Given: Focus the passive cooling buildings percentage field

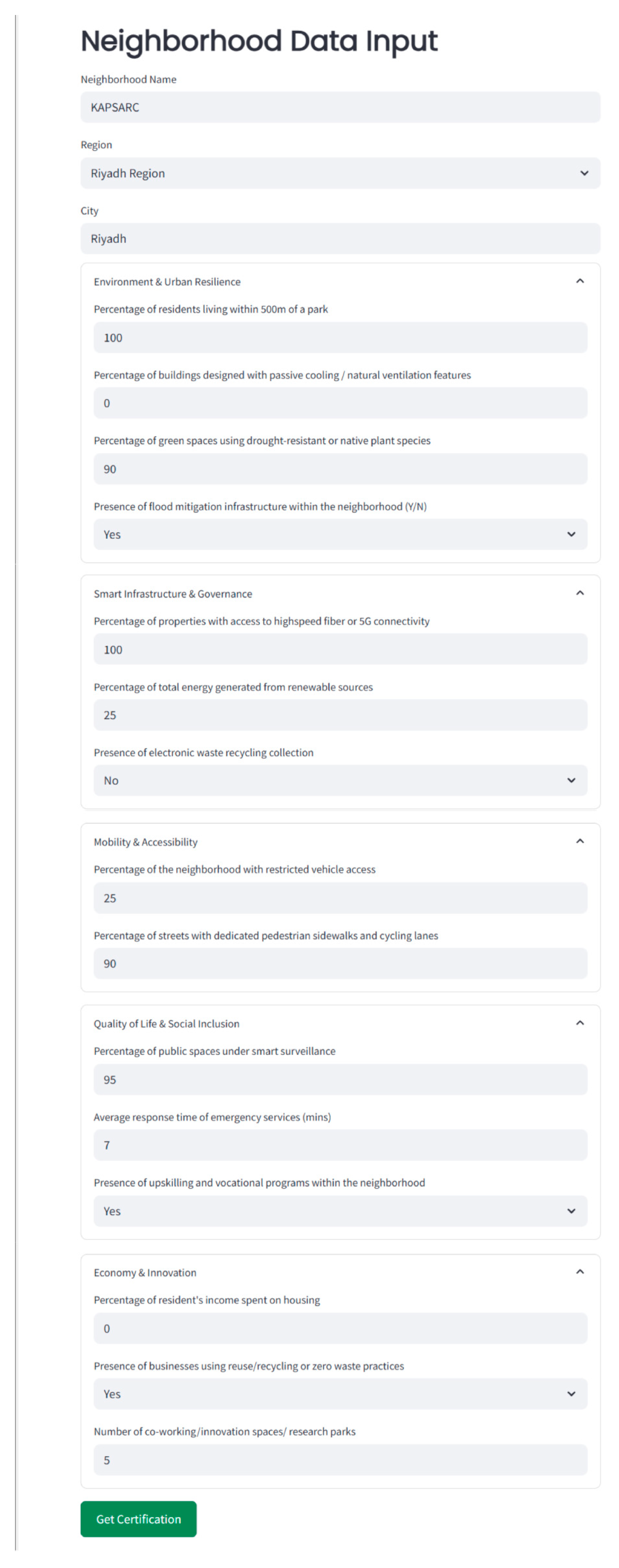Looking at the screenshot, I should pyautogui.click(x=340, y=403).
